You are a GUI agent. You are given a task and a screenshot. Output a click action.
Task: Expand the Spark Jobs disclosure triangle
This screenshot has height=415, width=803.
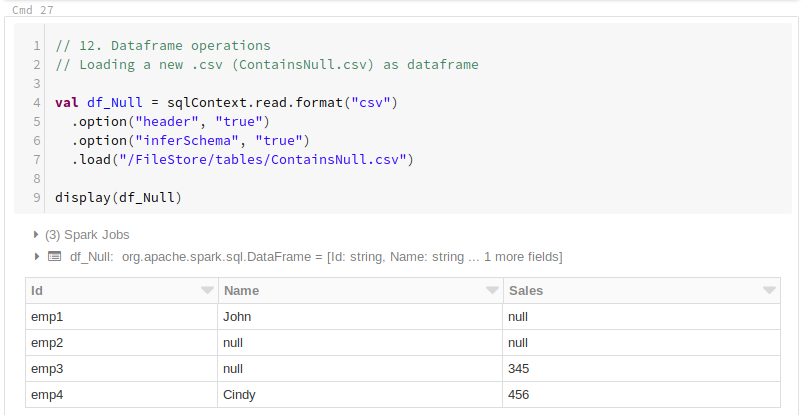pyautogui.click(x=36, y=235)
